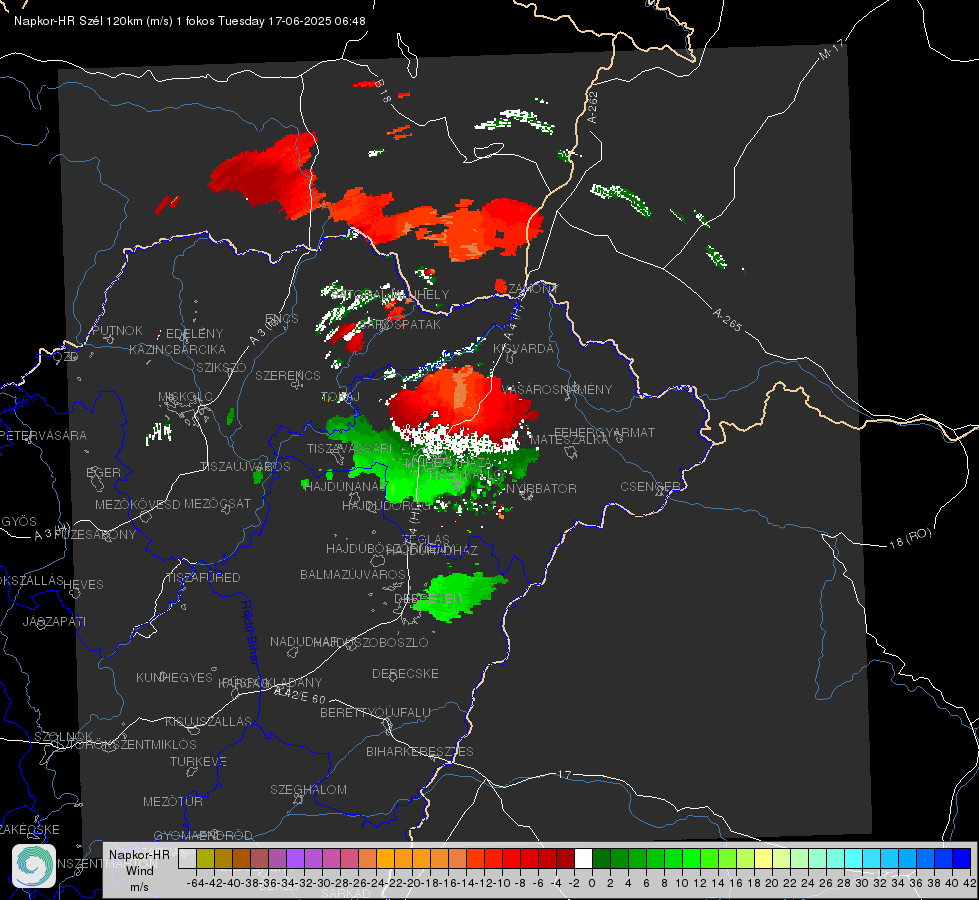This screenshot has height=900, width=979.
Task: Click the BALMAZÚJVÁROS city label
Action: (x=353, y=574)
